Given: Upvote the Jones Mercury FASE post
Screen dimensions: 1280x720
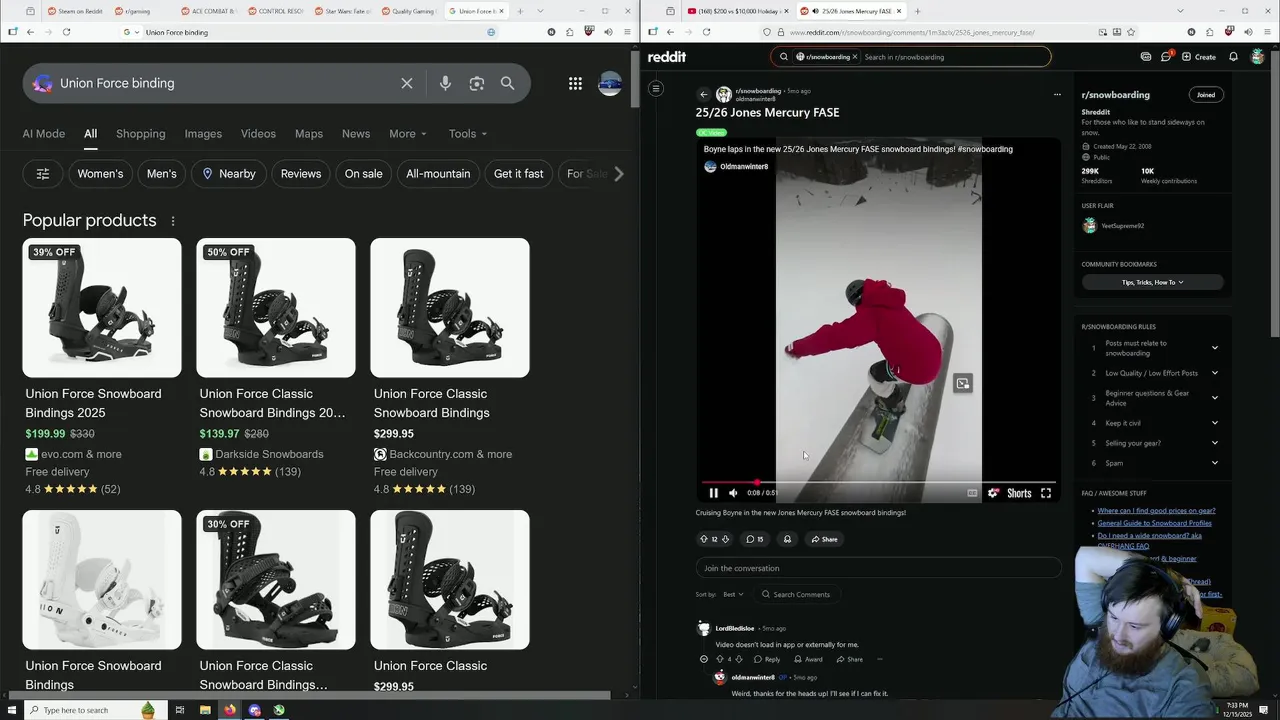Looking at the screenshot, I should (x=703, y=539).
